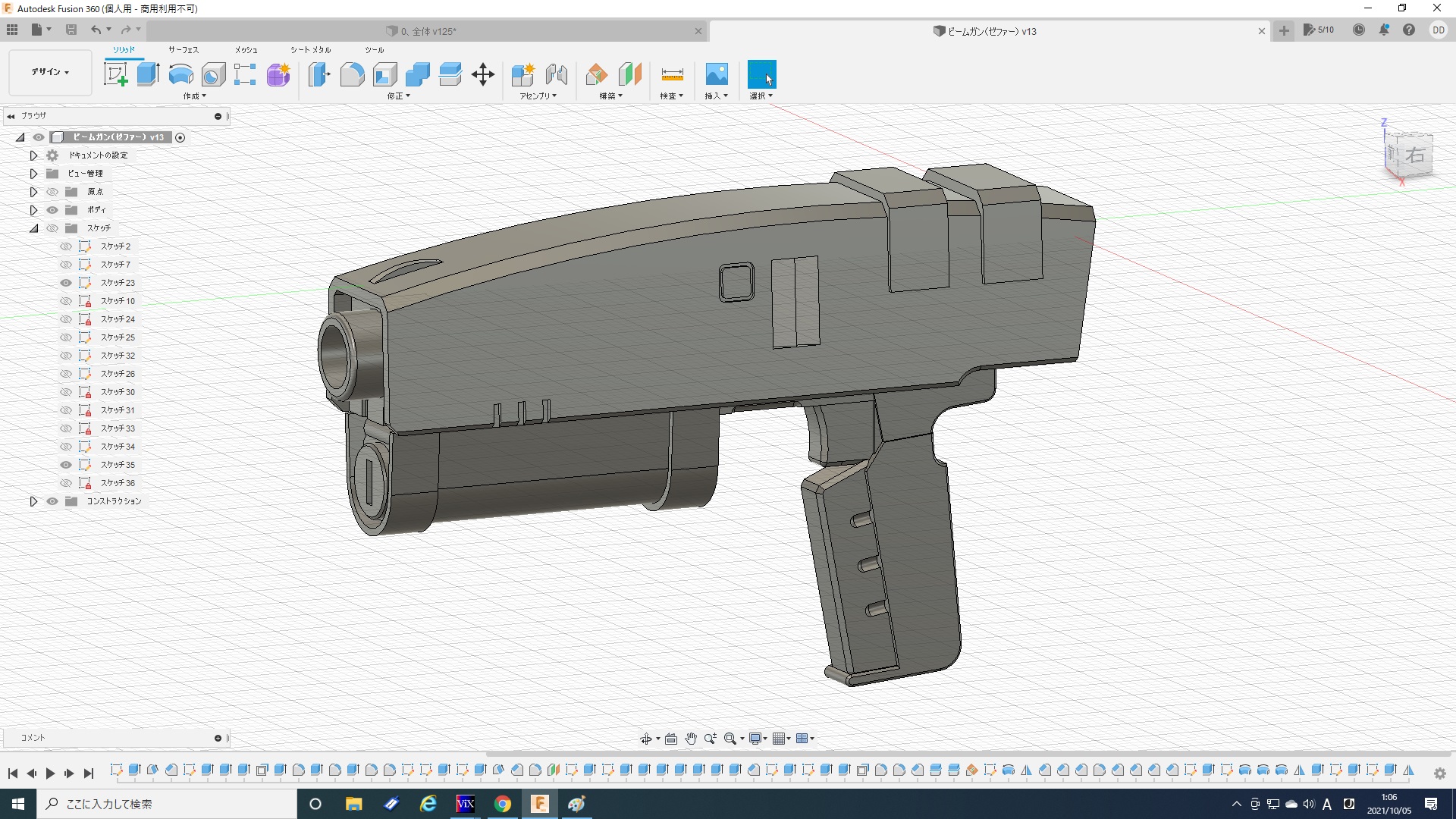The height and width of the screenshot is (819, 1456).
Task: Open Chrome from the Windows taskbar
Action: (x=502, y=804)
